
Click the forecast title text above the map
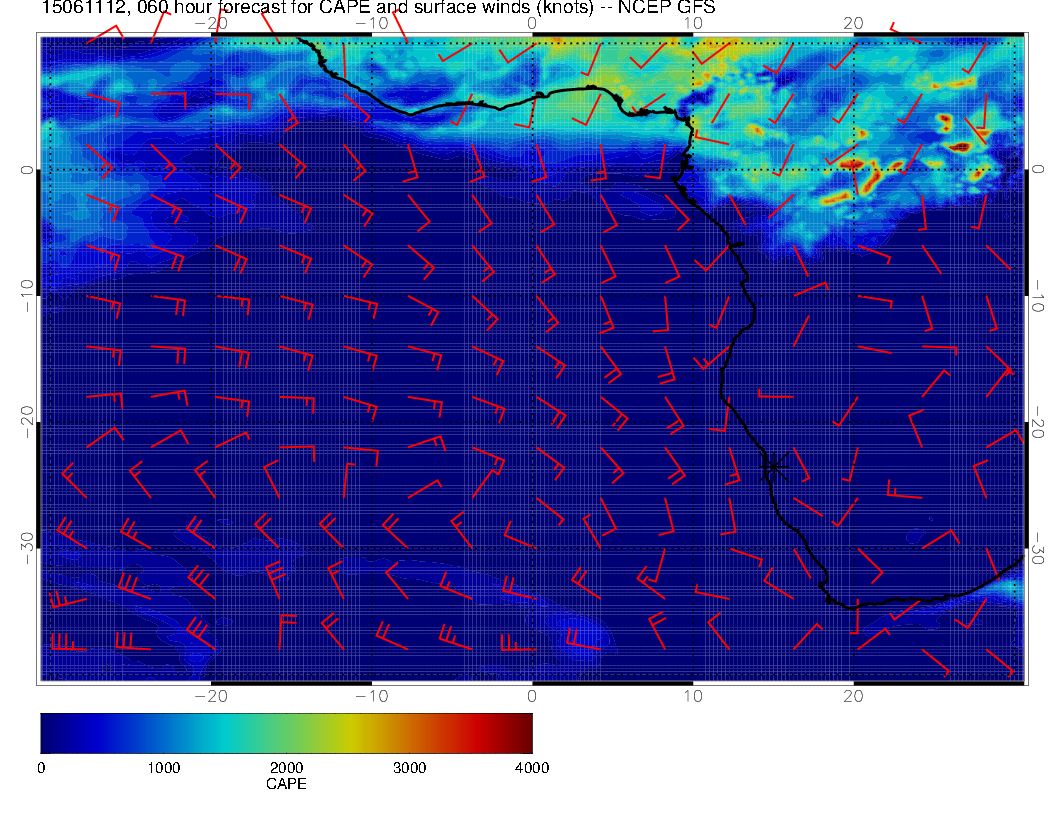378,8
